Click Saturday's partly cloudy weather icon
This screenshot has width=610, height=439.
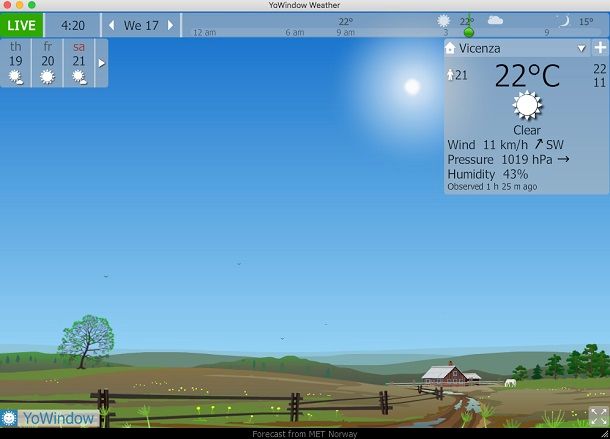[79, 77]
